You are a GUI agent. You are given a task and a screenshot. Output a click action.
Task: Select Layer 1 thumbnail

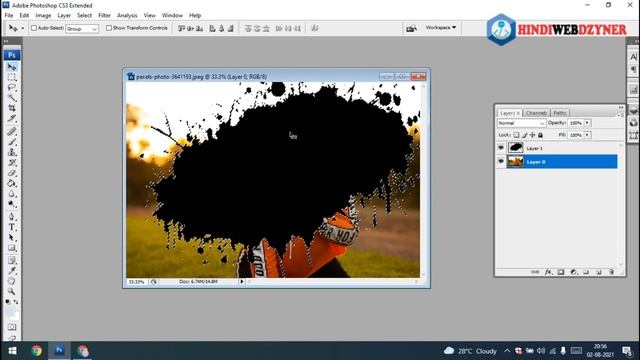(516, 148)
